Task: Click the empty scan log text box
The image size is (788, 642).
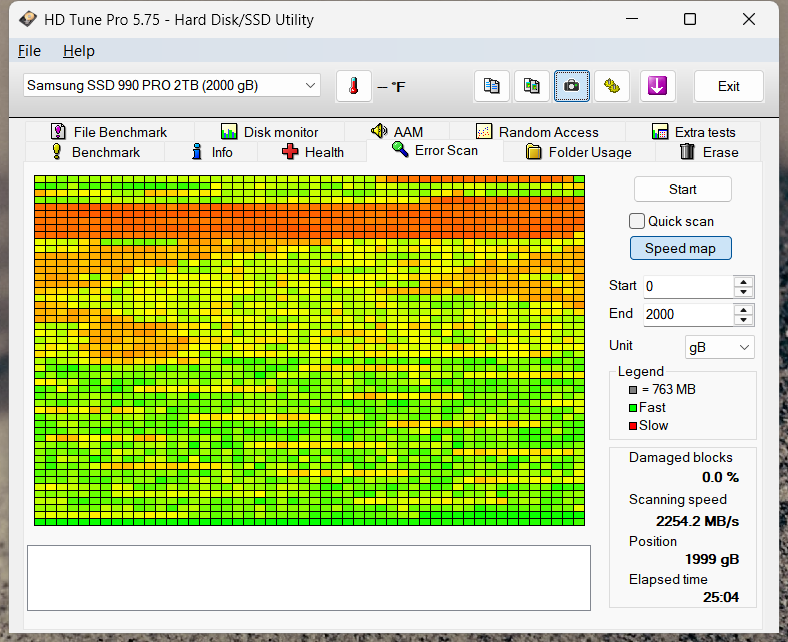Action: (x=309, y=578)
